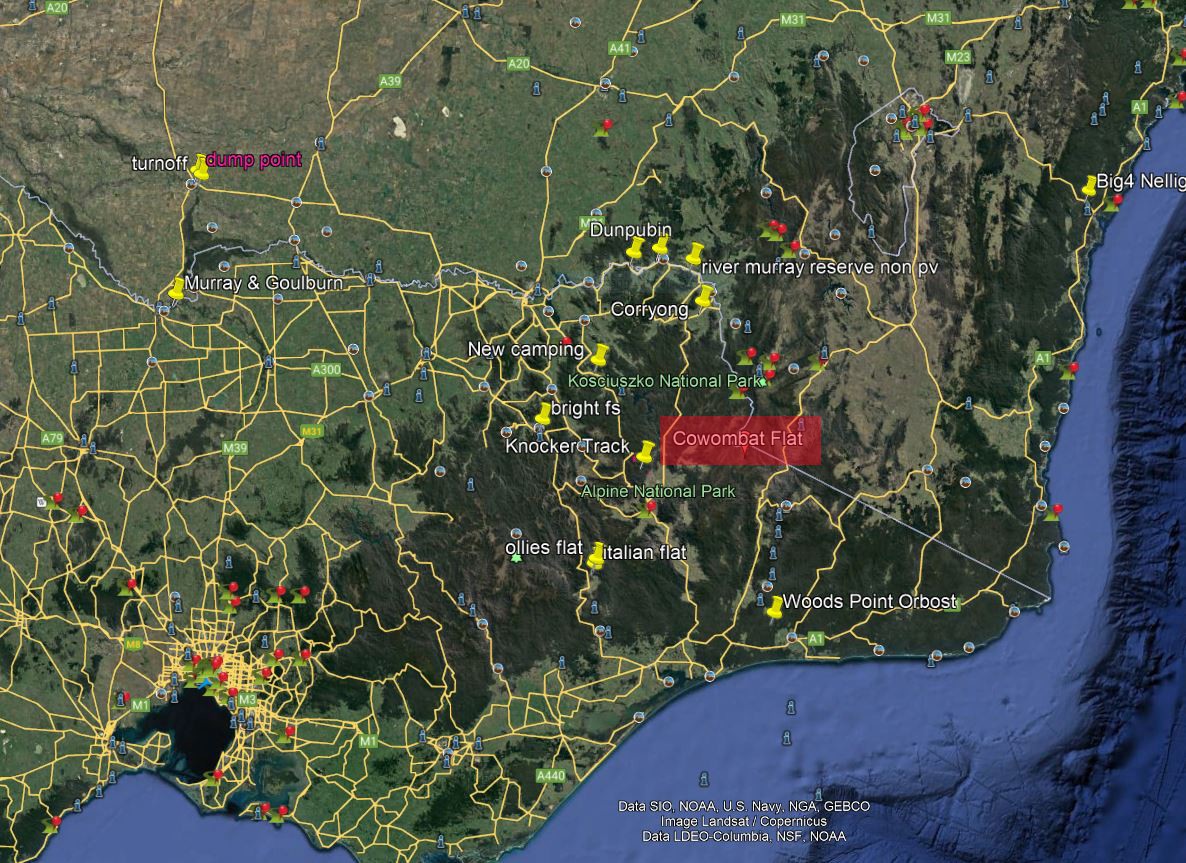Select the A440 road shield
This screenshot has height=863, width=1186.
550,776
